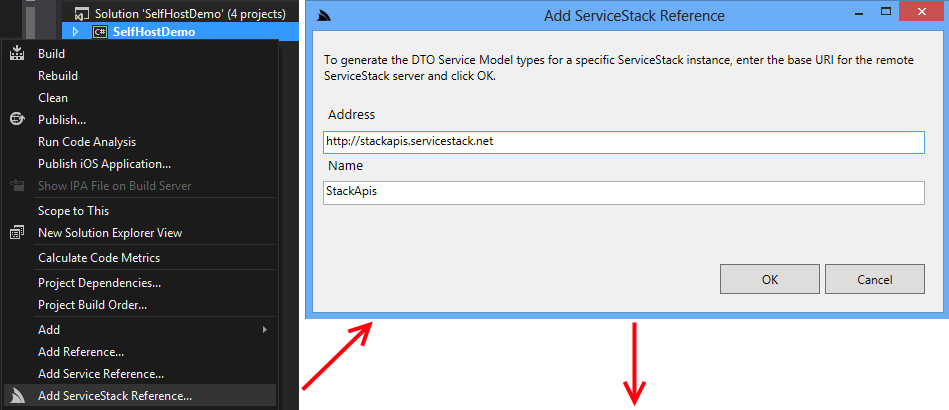Close the Add ServiceStack Reference dialog
The image size is (949, 410).
coord(922,12)
